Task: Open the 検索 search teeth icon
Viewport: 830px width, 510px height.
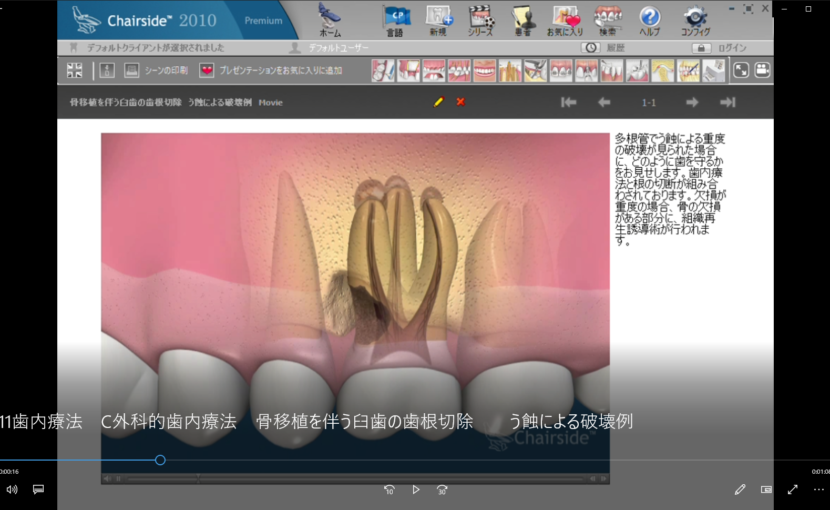Action: click(x=608, y=20)
